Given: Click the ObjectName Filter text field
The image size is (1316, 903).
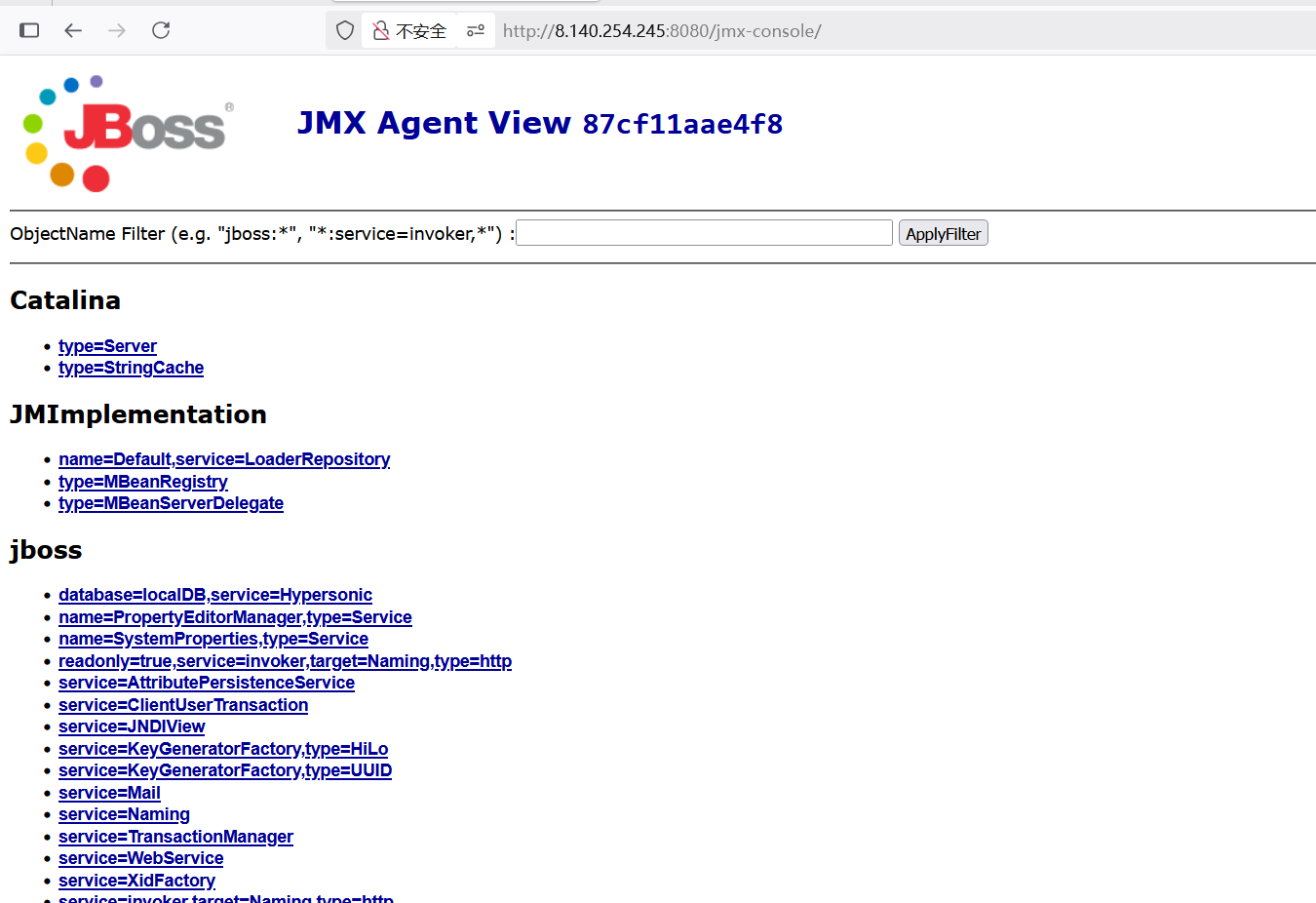Looking at the screenshot, I should [x=704, y=233].
